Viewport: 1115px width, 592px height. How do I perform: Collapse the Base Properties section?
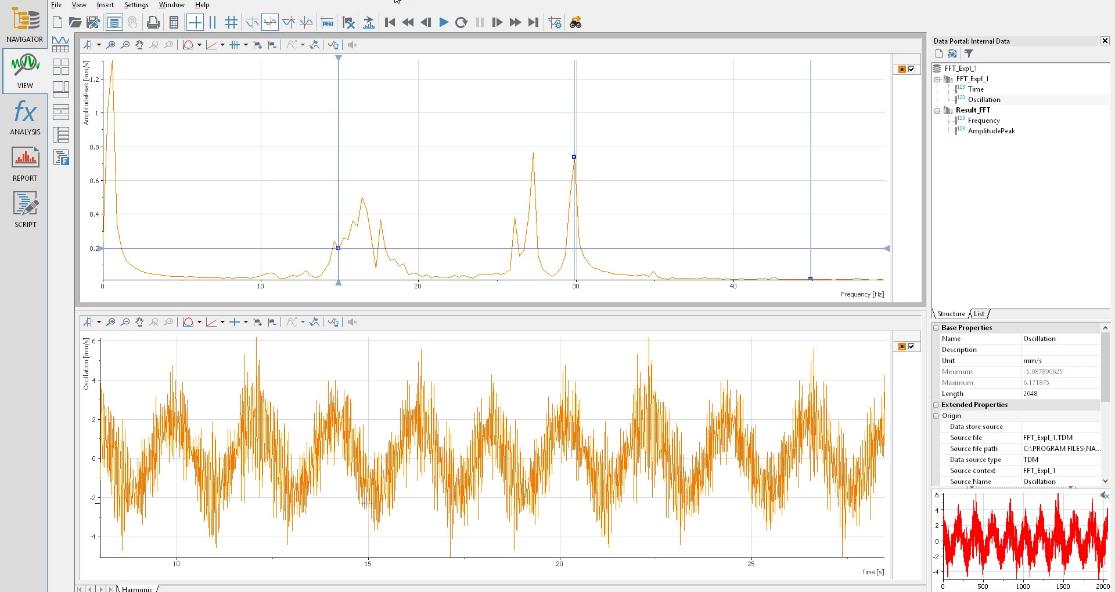[936, 328]
